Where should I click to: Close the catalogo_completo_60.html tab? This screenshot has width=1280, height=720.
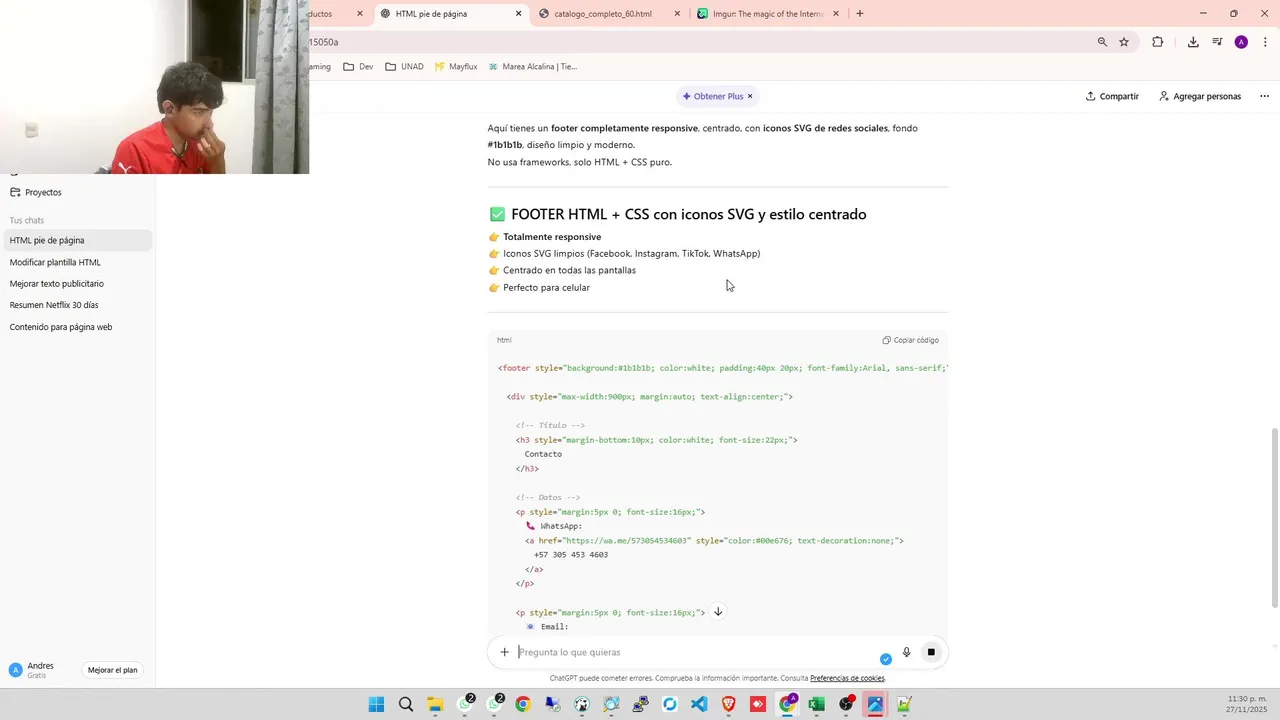[677, 14]
